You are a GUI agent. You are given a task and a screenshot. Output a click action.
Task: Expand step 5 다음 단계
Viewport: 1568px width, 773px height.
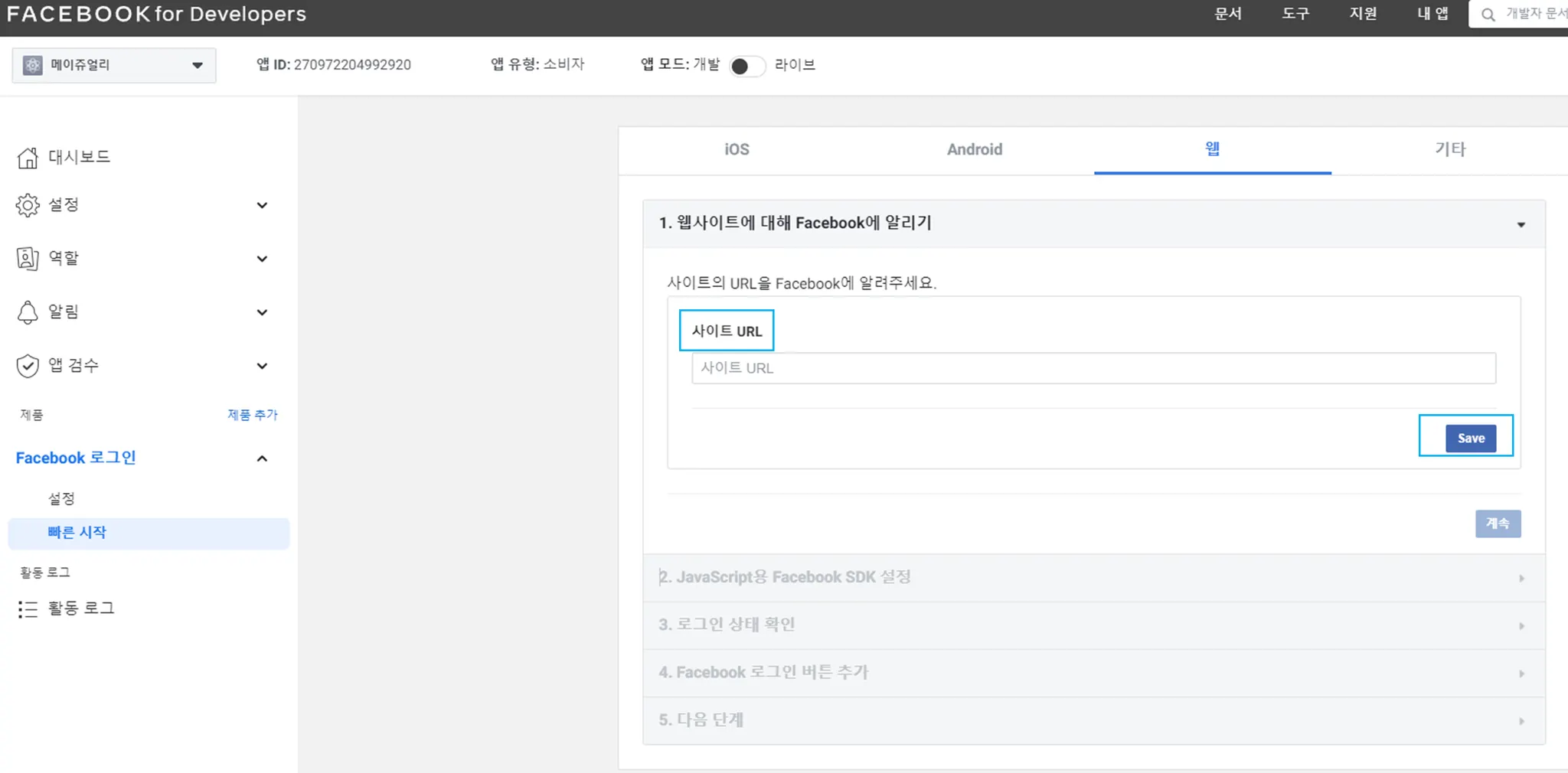pos(1094,720)
